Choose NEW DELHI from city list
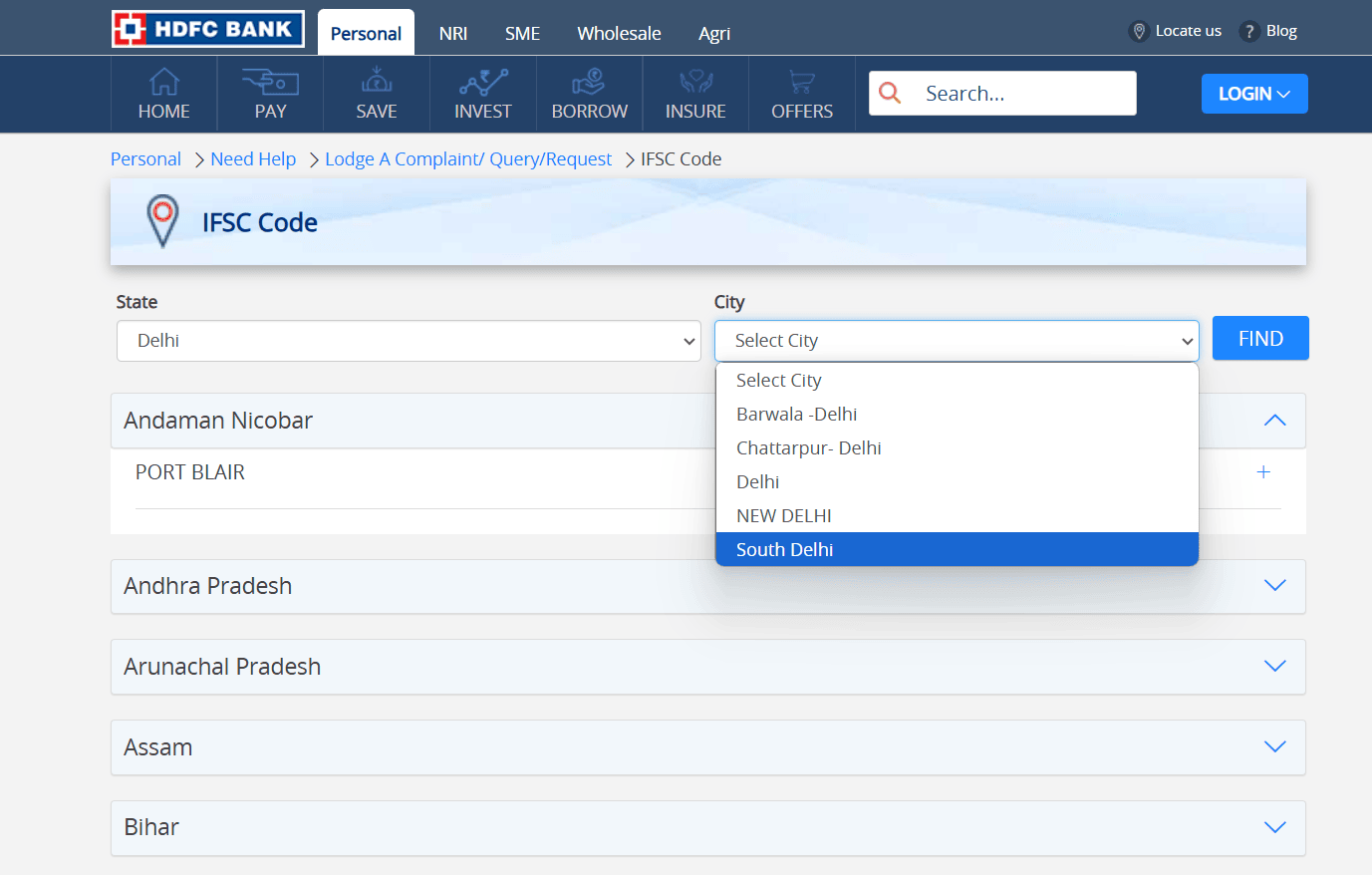The width and height of the screenshot is (1372, 875). click(957, 516)
